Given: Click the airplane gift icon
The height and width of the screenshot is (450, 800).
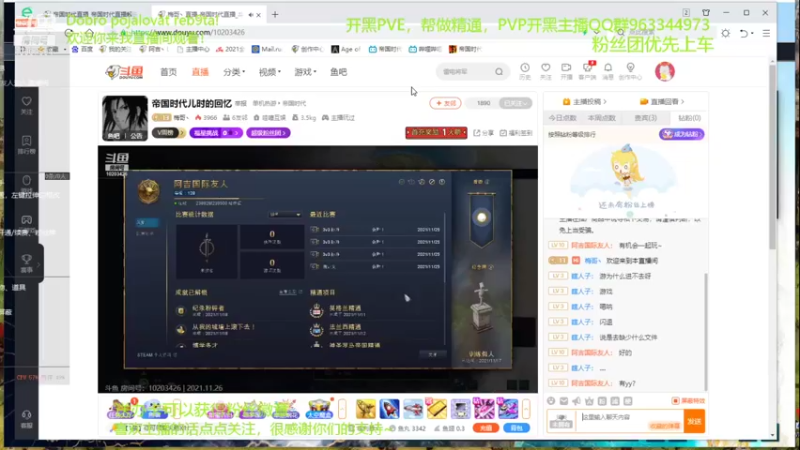Looking at the screenshot, I should 413,409.
